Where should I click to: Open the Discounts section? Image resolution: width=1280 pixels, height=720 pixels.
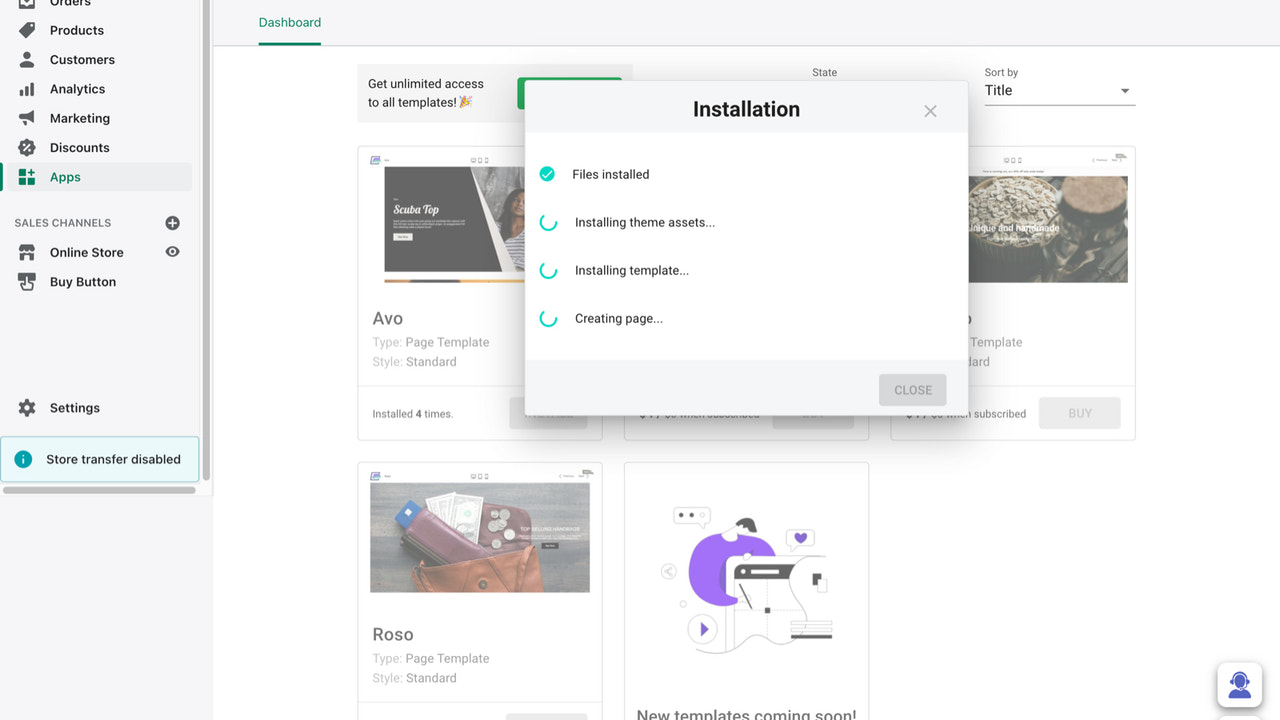[x=79, y=147]
